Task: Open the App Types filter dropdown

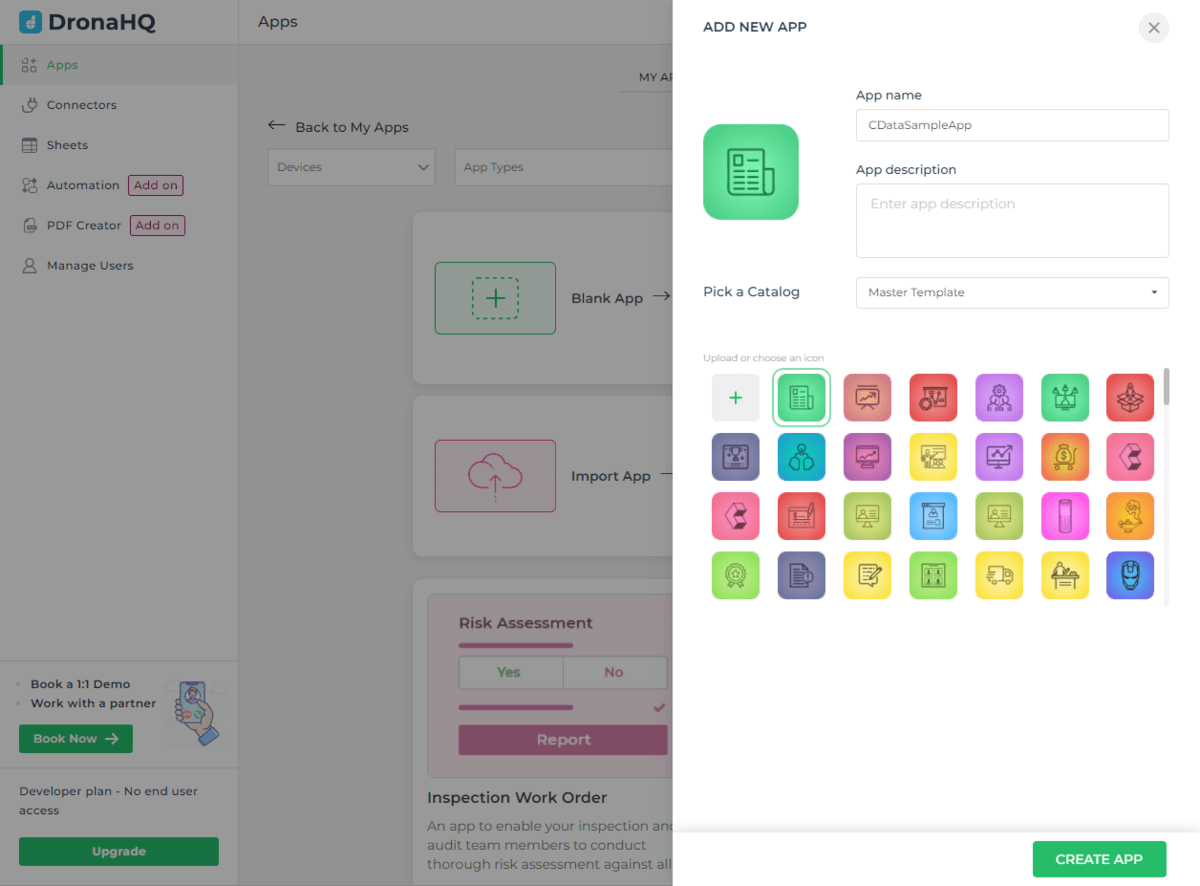Action: pyautogui.click(x=563, y=167)
